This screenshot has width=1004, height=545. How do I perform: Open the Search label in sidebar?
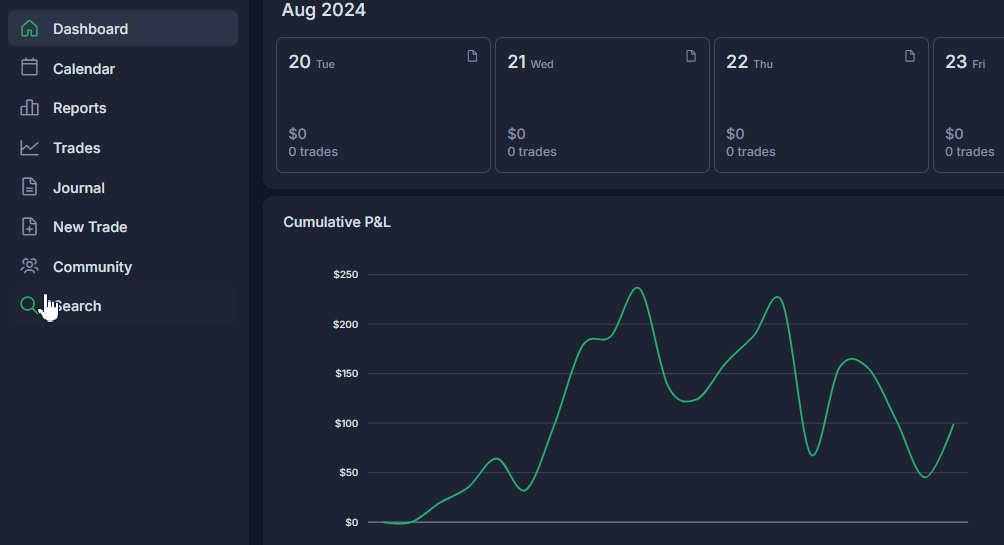point(77,306)
